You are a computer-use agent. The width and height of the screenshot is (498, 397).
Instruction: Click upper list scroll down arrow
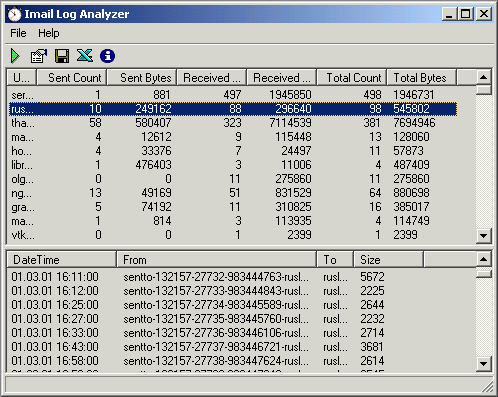point(483,236)
